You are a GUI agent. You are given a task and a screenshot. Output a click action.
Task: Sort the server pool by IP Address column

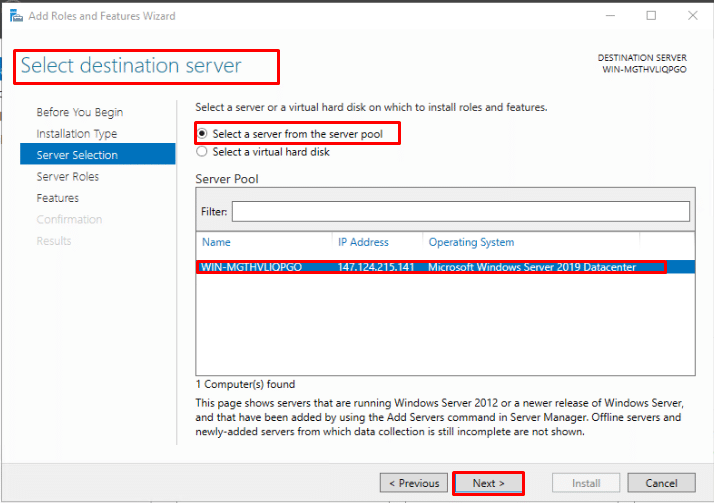click(363, 242)
